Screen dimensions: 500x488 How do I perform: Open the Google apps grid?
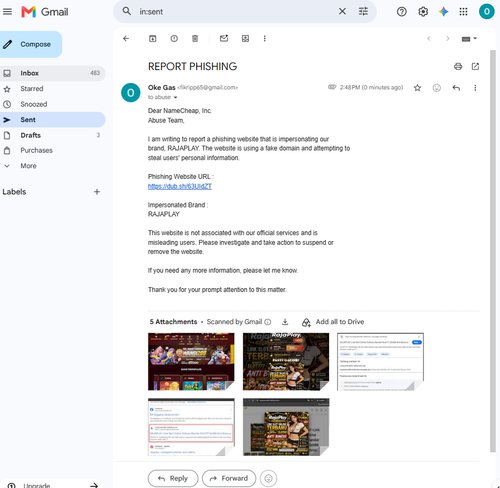(x=463, y=12)
